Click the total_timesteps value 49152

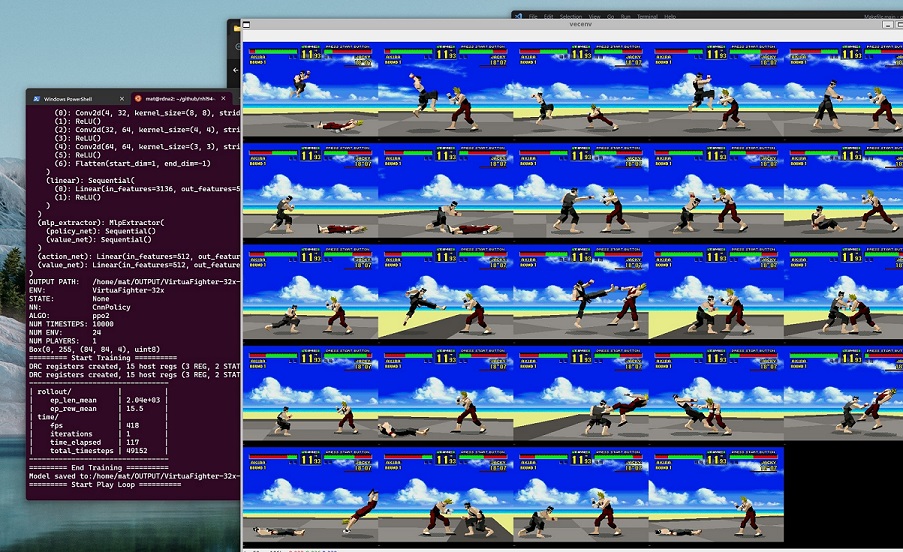136,451
